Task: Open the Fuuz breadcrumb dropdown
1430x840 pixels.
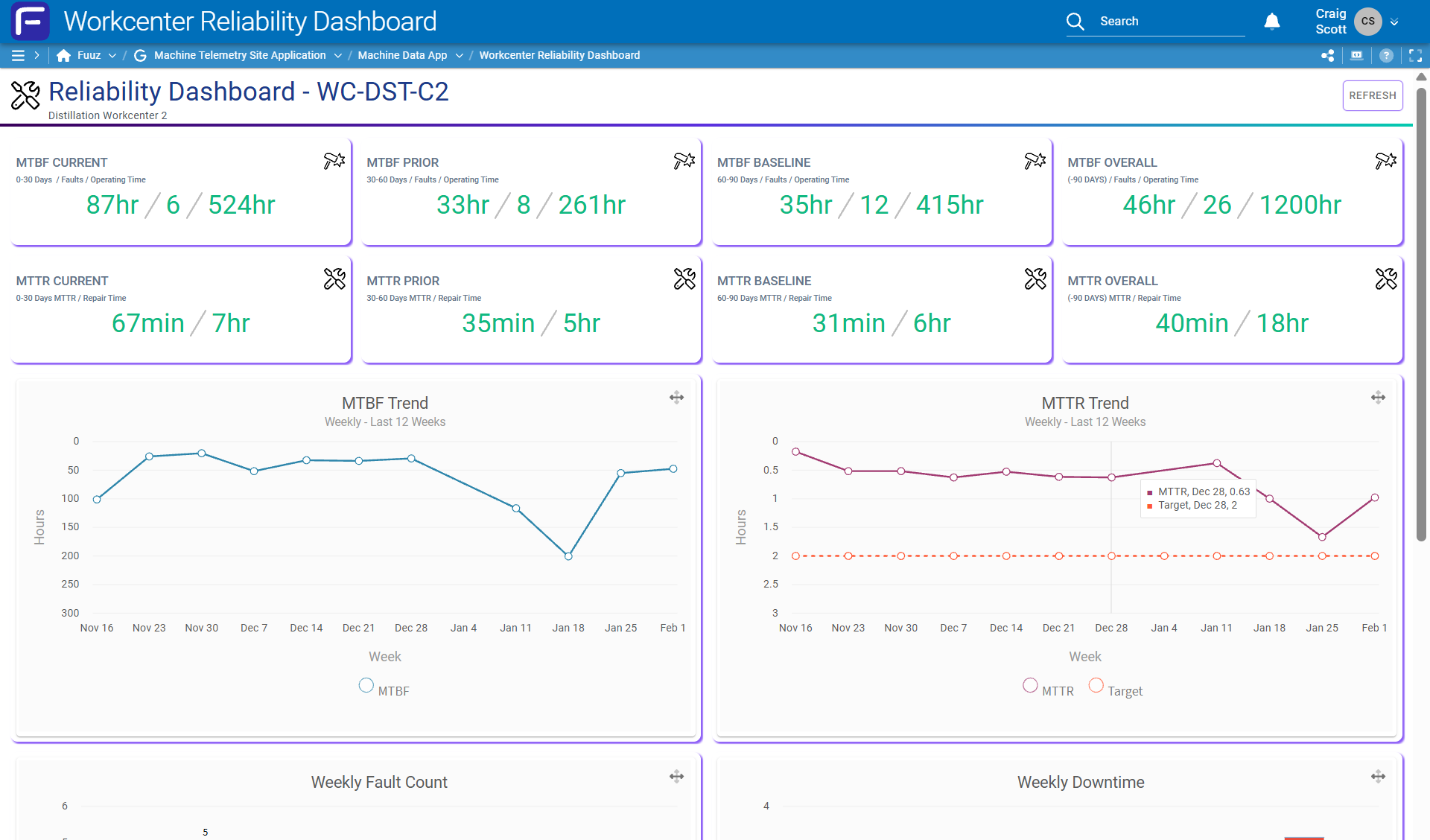Action: [112, 55]
